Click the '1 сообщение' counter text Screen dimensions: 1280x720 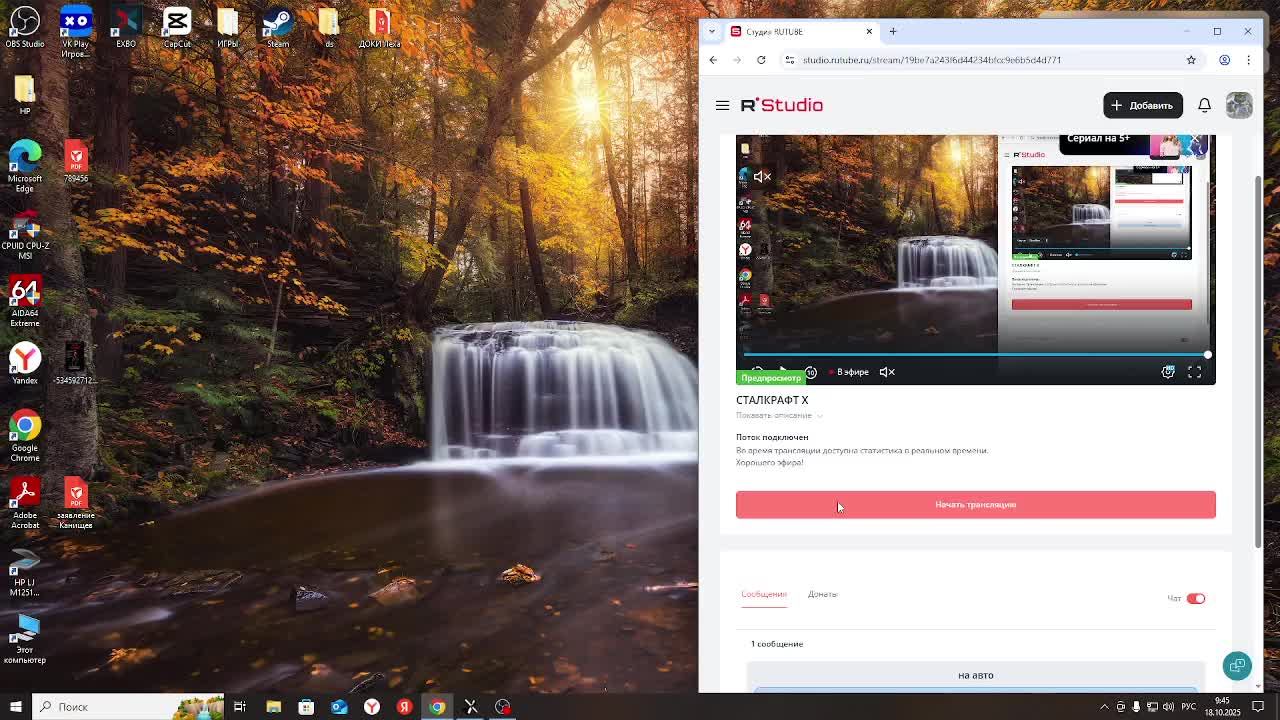[x=777, y=644]
